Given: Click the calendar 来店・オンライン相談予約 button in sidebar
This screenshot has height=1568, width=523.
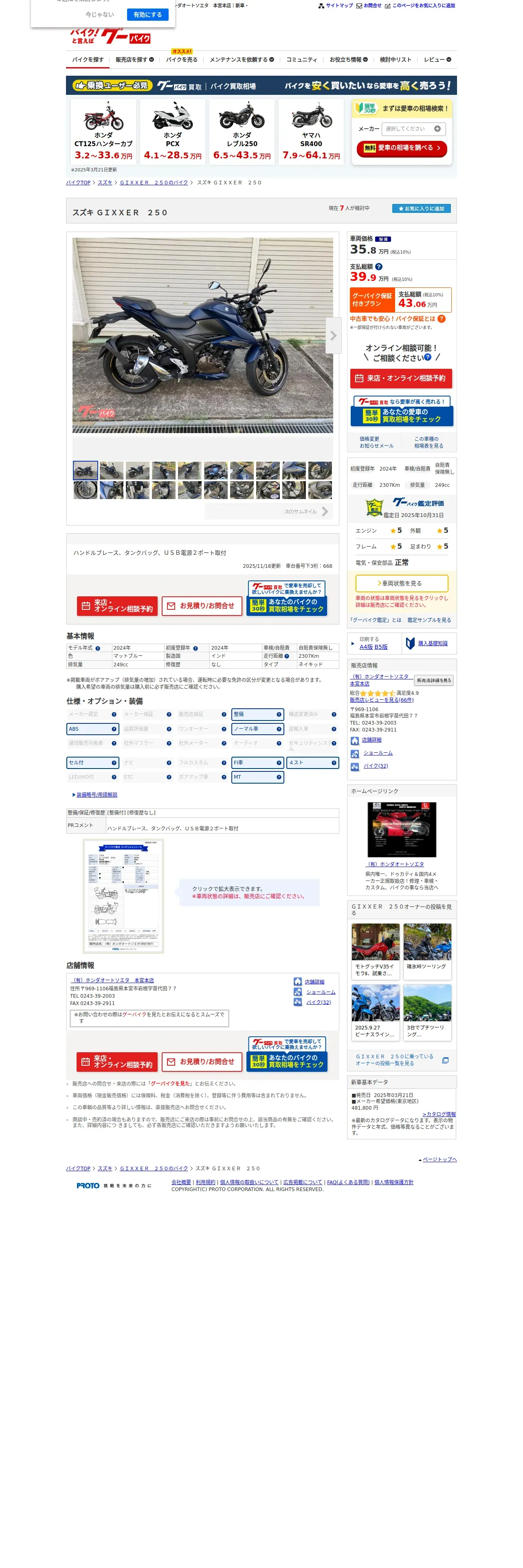Looking at the screenshot, I should point(401,378).
